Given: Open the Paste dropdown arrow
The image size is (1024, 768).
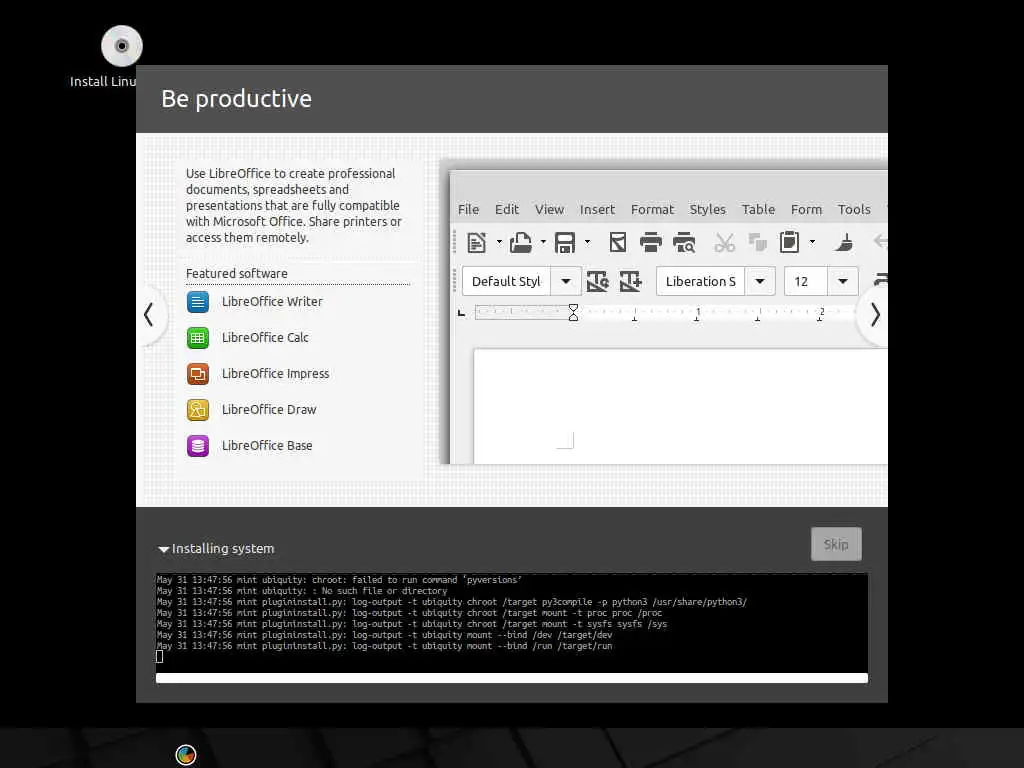Looking at the screenshot, I should point(812,242).
